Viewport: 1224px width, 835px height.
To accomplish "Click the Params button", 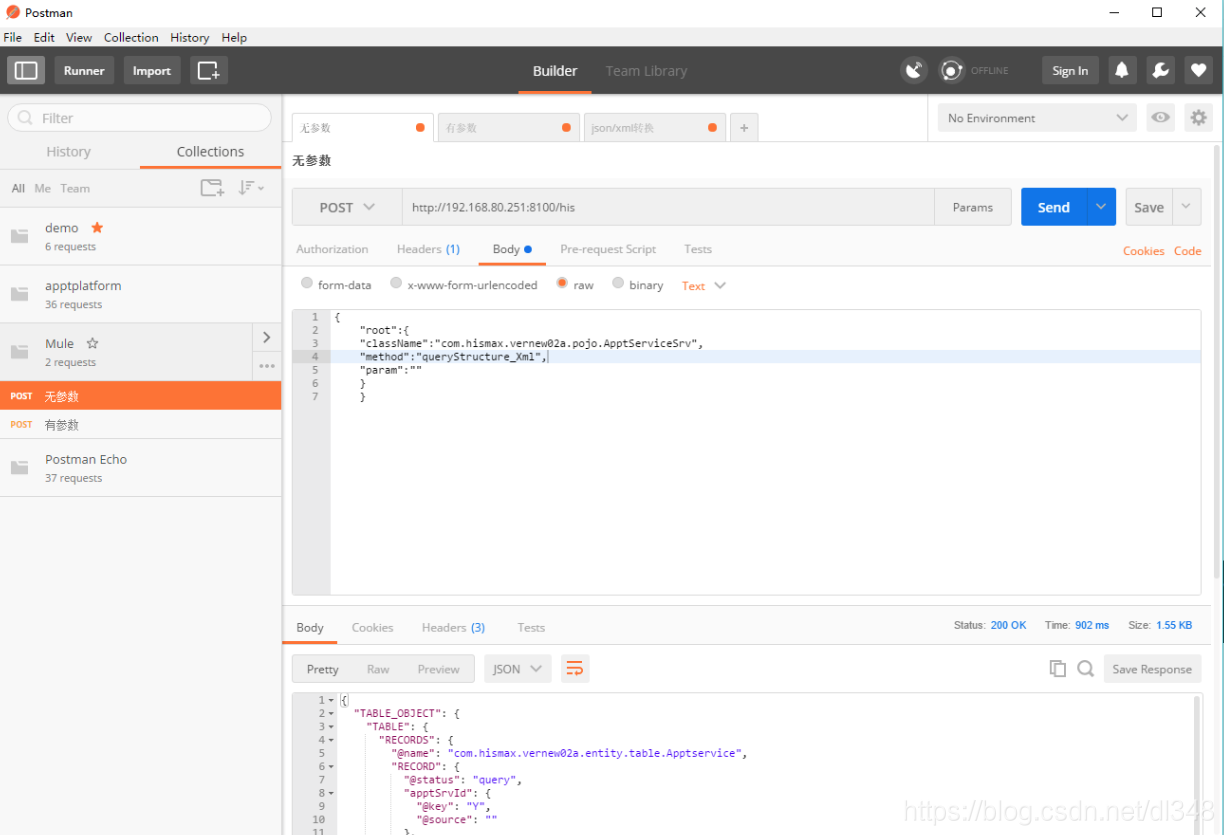I will click(x=973, y=207).
